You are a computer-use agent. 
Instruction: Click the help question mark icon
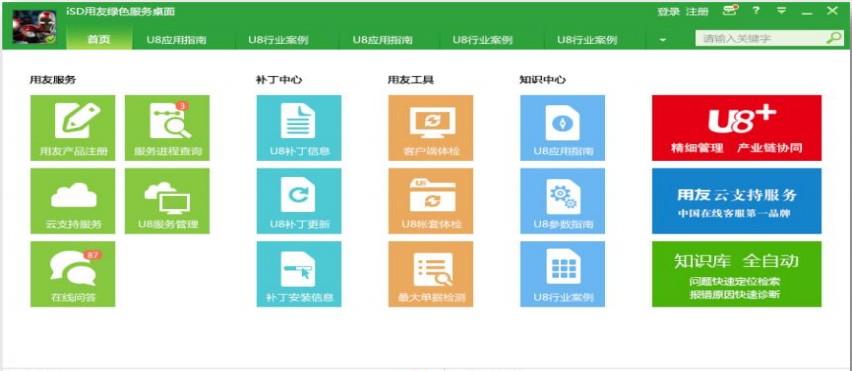(756, 10)
